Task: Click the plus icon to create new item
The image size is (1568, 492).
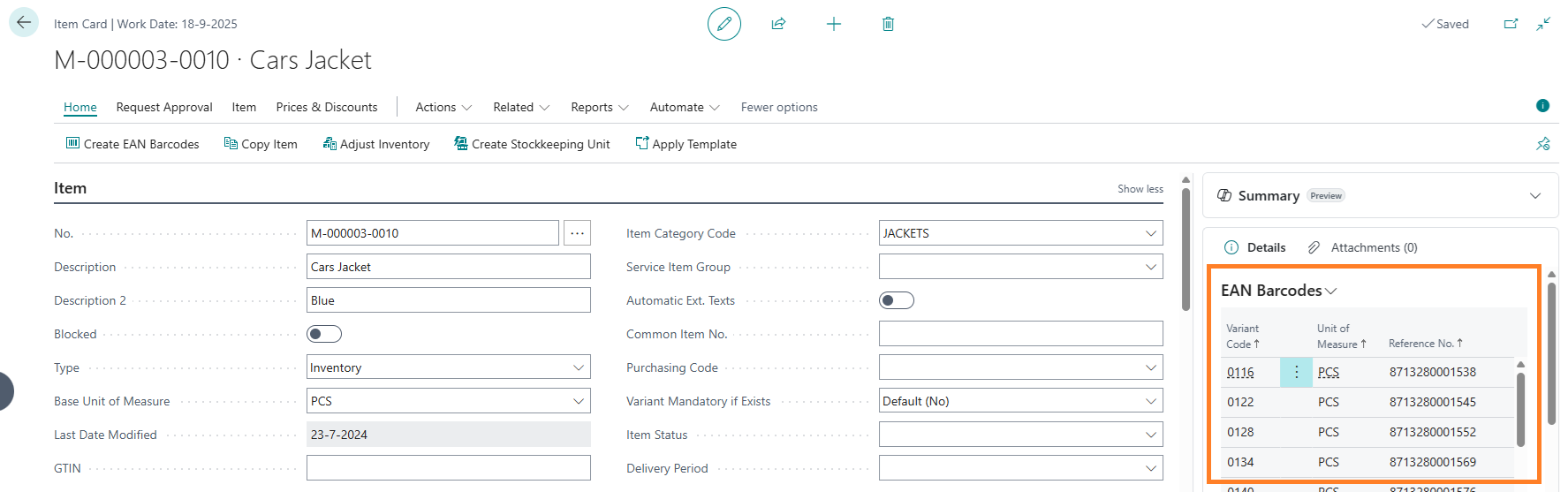Action: coord(833,24)
